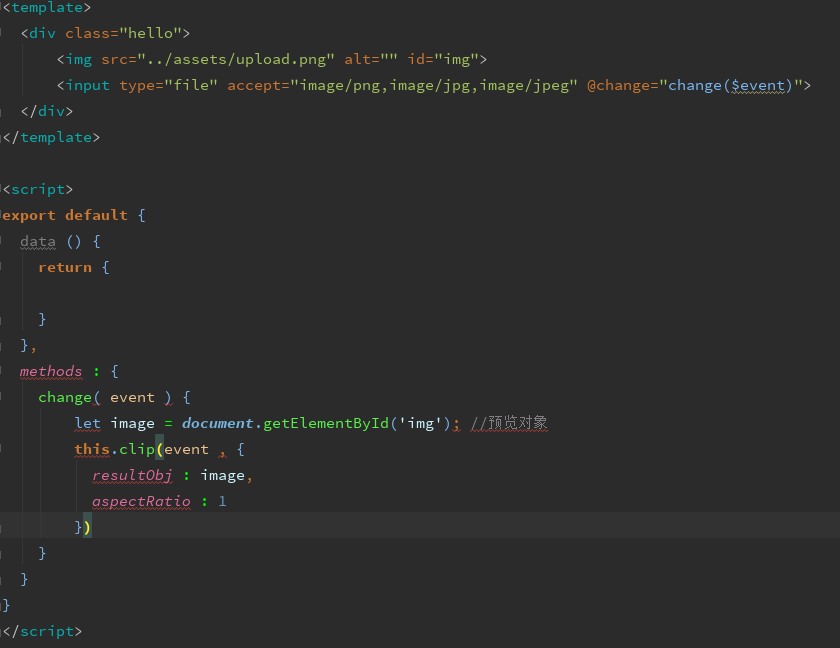
Task: Click the Chinese comment //预览对象
Action: [509, 423]
